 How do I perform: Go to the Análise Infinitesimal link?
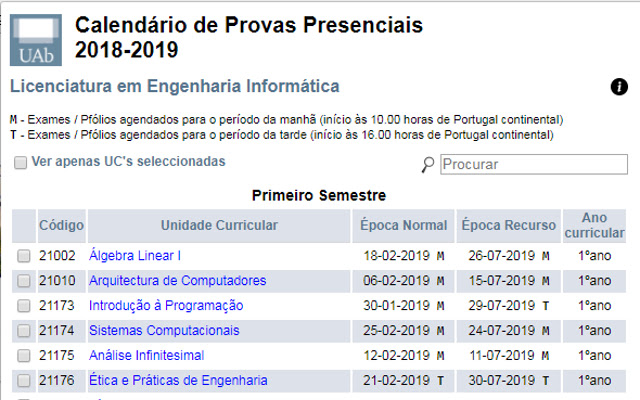tap(146, 355)
